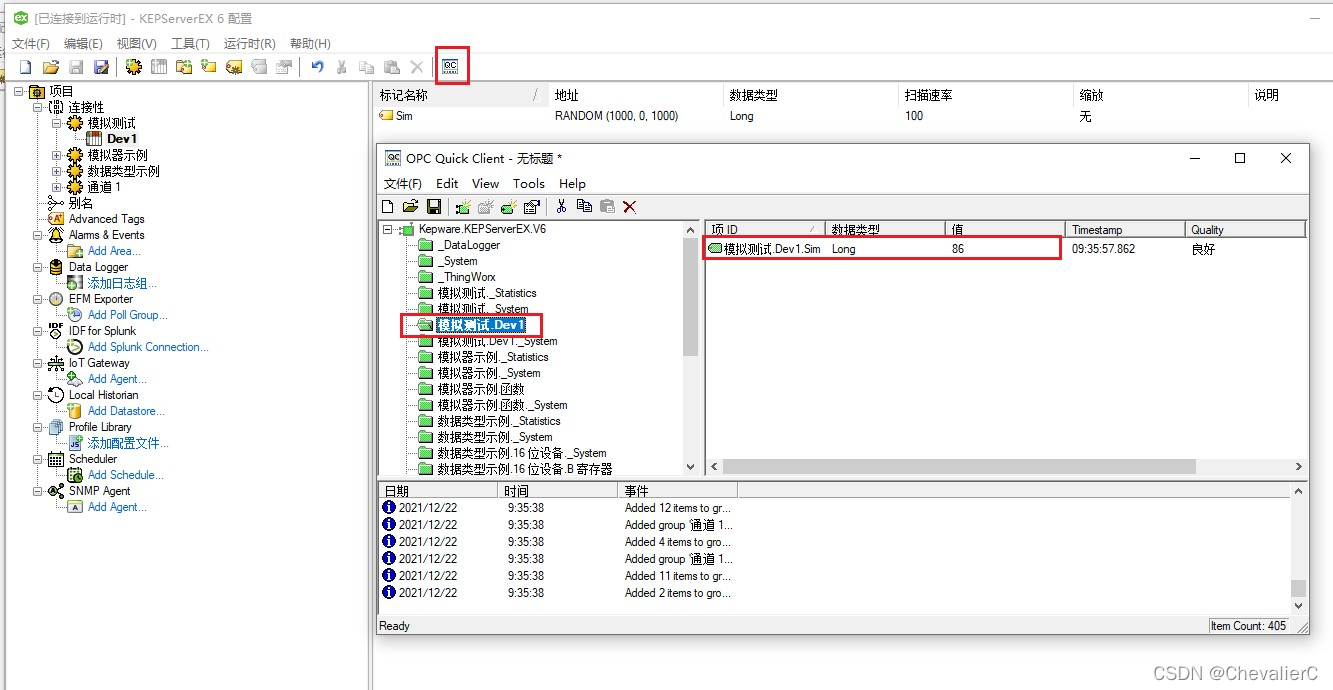Click Add Area... link
This screenshot has height=690, width=1333.
click(114, 251)
